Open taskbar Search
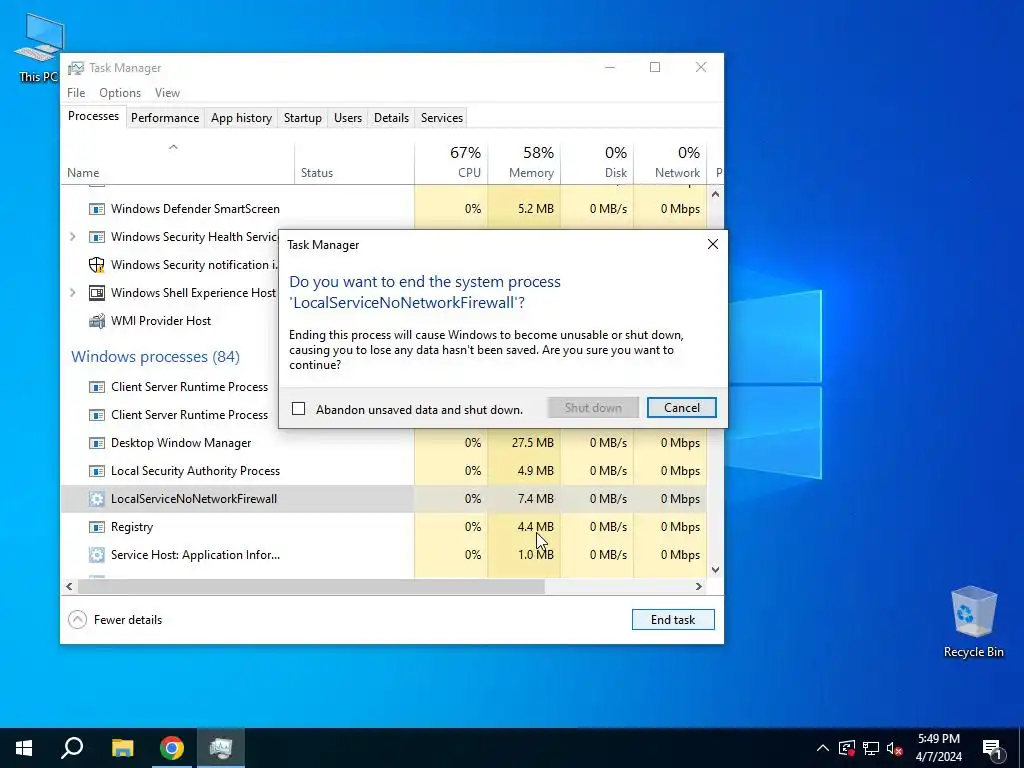Viewport: 1024px width, 768px height. 72,748
